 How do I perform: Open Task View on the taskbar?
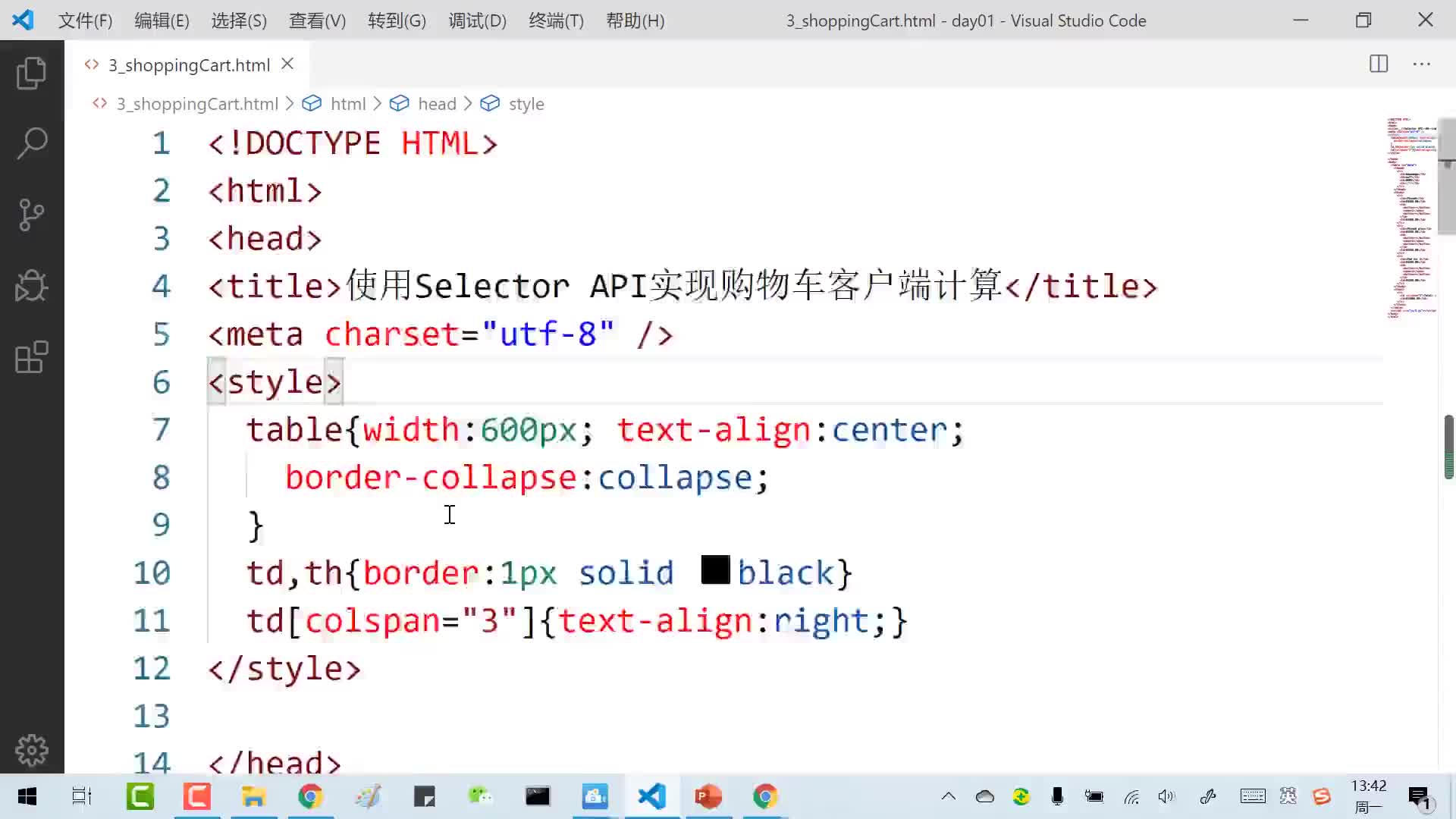click(x=82, y=796)
